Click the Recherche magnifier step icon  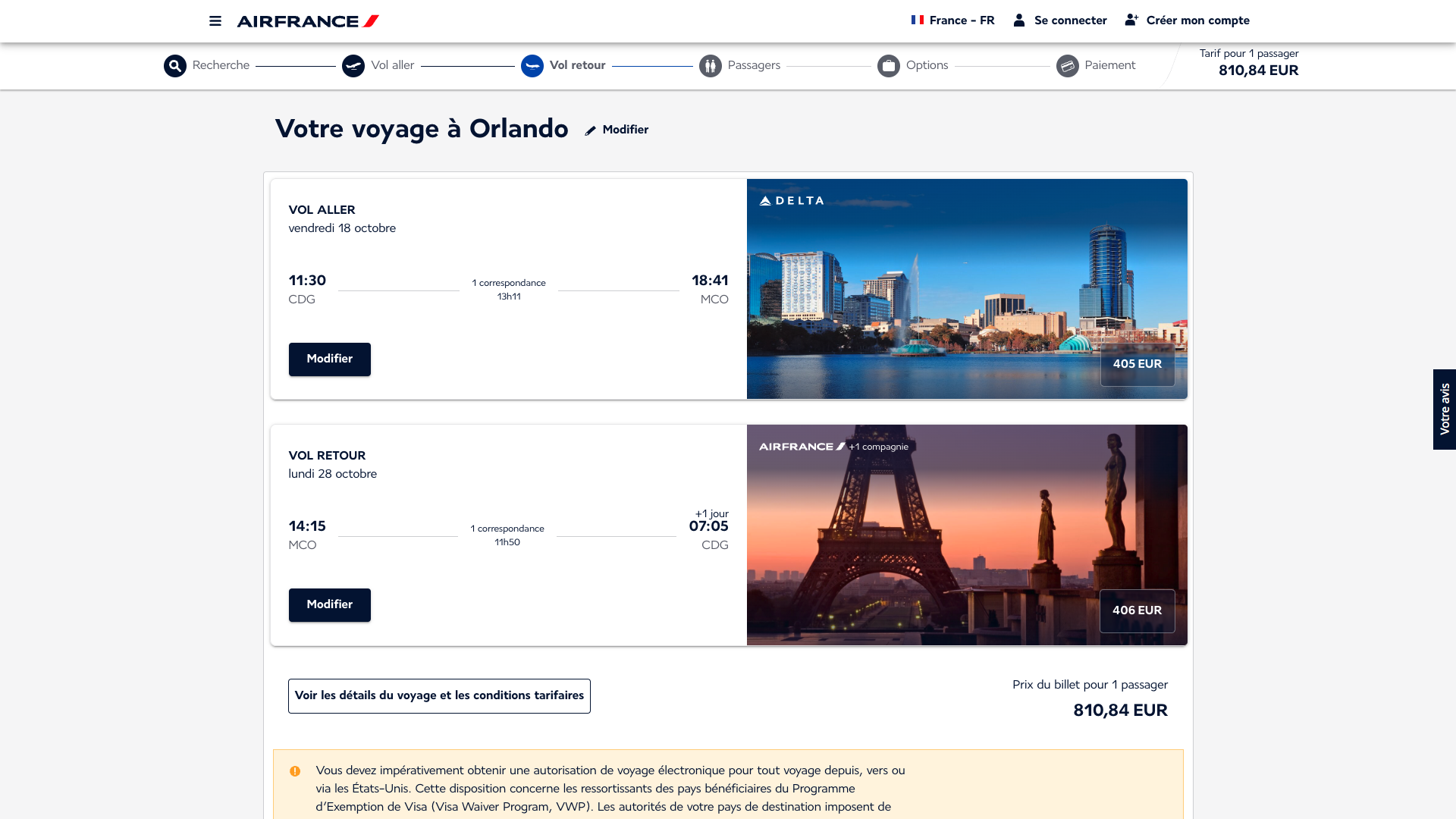[175, 66]
